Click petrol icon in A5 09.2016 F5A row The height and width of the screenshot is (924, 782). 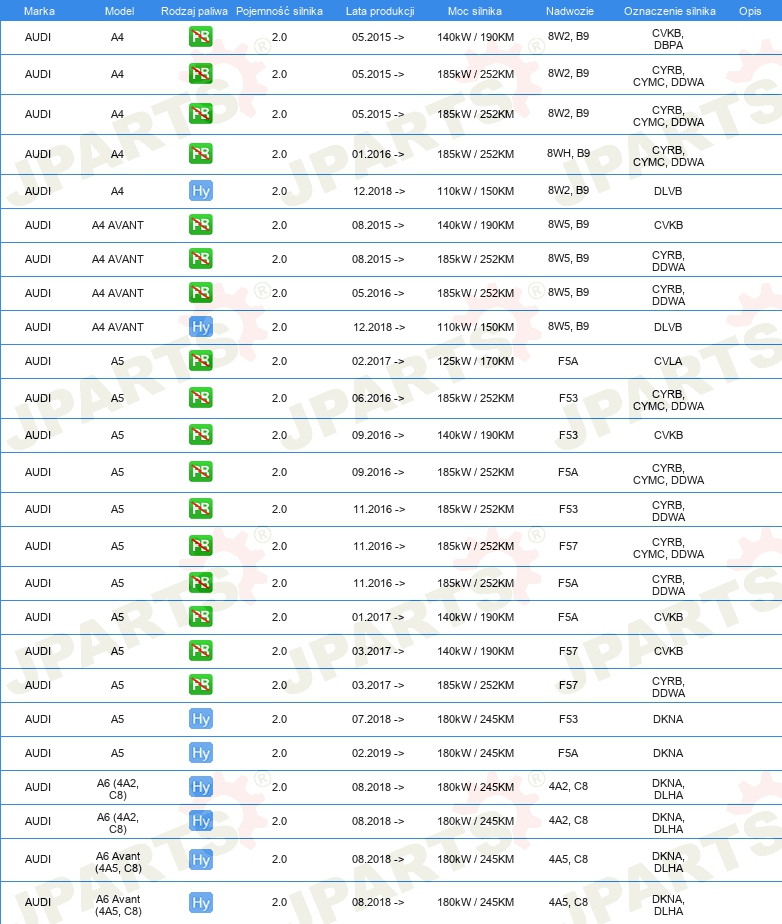pyautogui.click(x=200, y=472)
